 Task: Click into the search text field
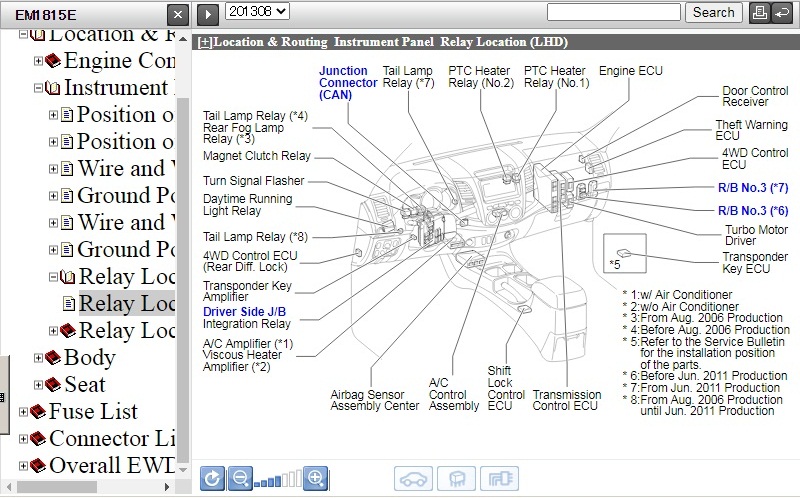click(614, 13)
